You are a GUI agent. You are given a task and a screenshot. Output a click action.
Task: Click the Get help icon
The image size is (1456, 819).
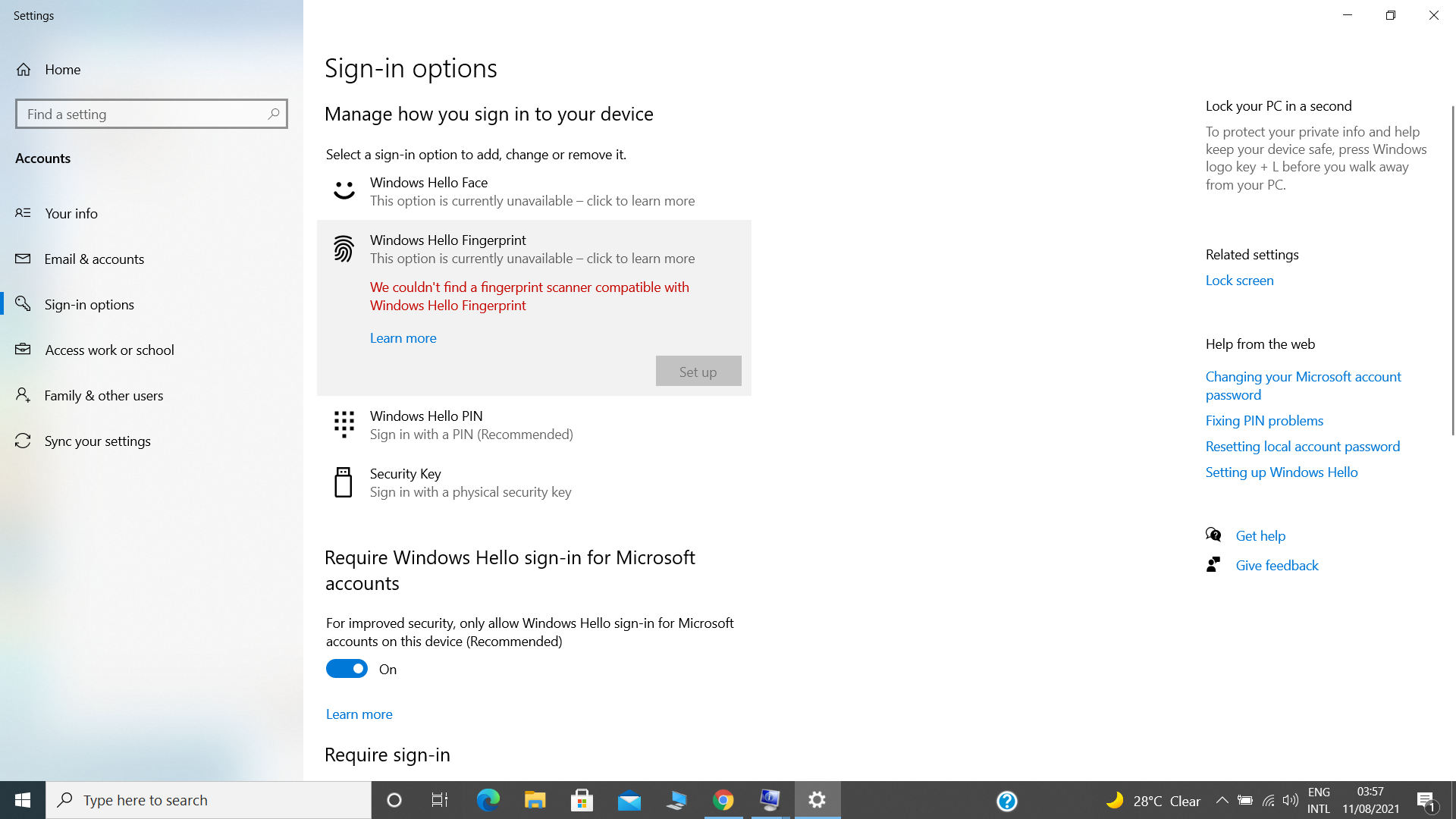pyautogui.click(x=1215, y=535)
